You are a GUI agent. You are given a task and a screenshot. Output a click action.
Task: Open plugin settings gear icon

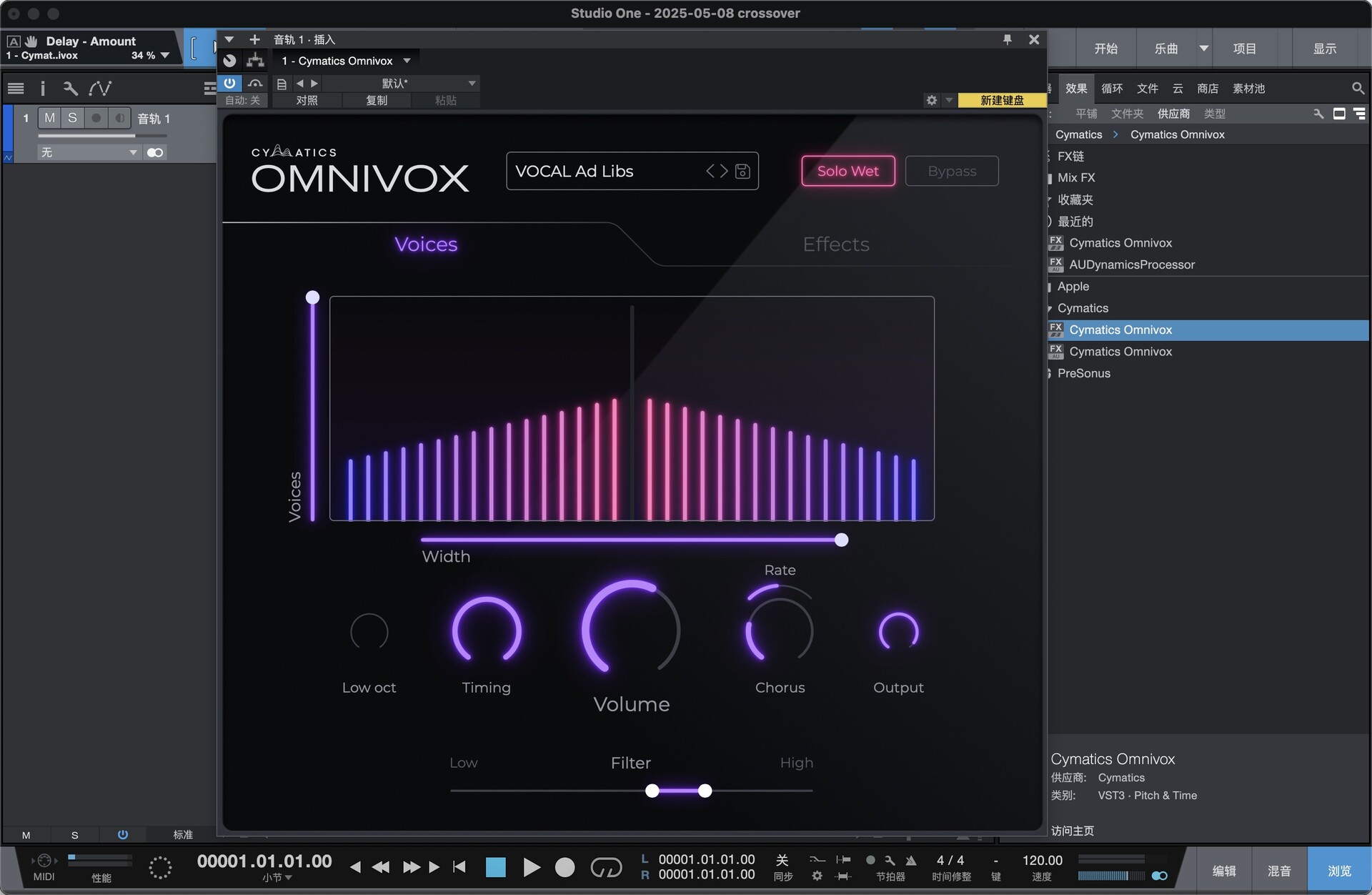[x=931, y=100]
